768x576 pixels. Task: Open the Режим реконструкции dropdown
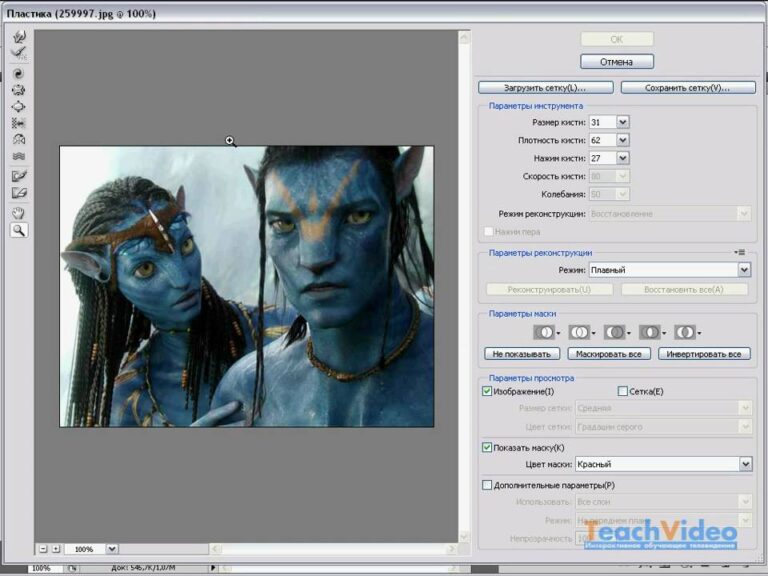point(670,214)
